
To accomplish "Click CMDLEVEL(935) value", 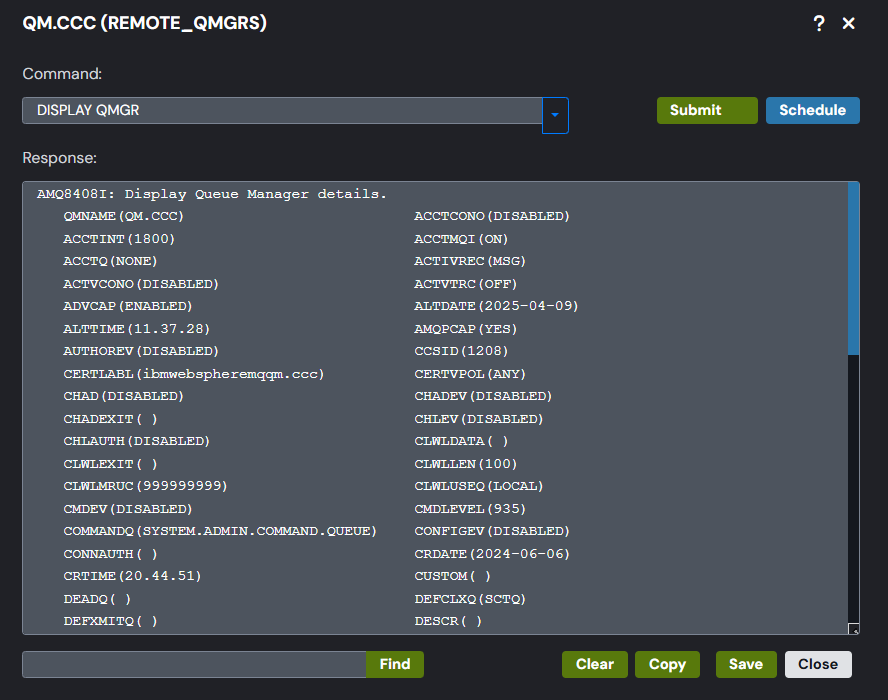I will click(x=469, y=509).
